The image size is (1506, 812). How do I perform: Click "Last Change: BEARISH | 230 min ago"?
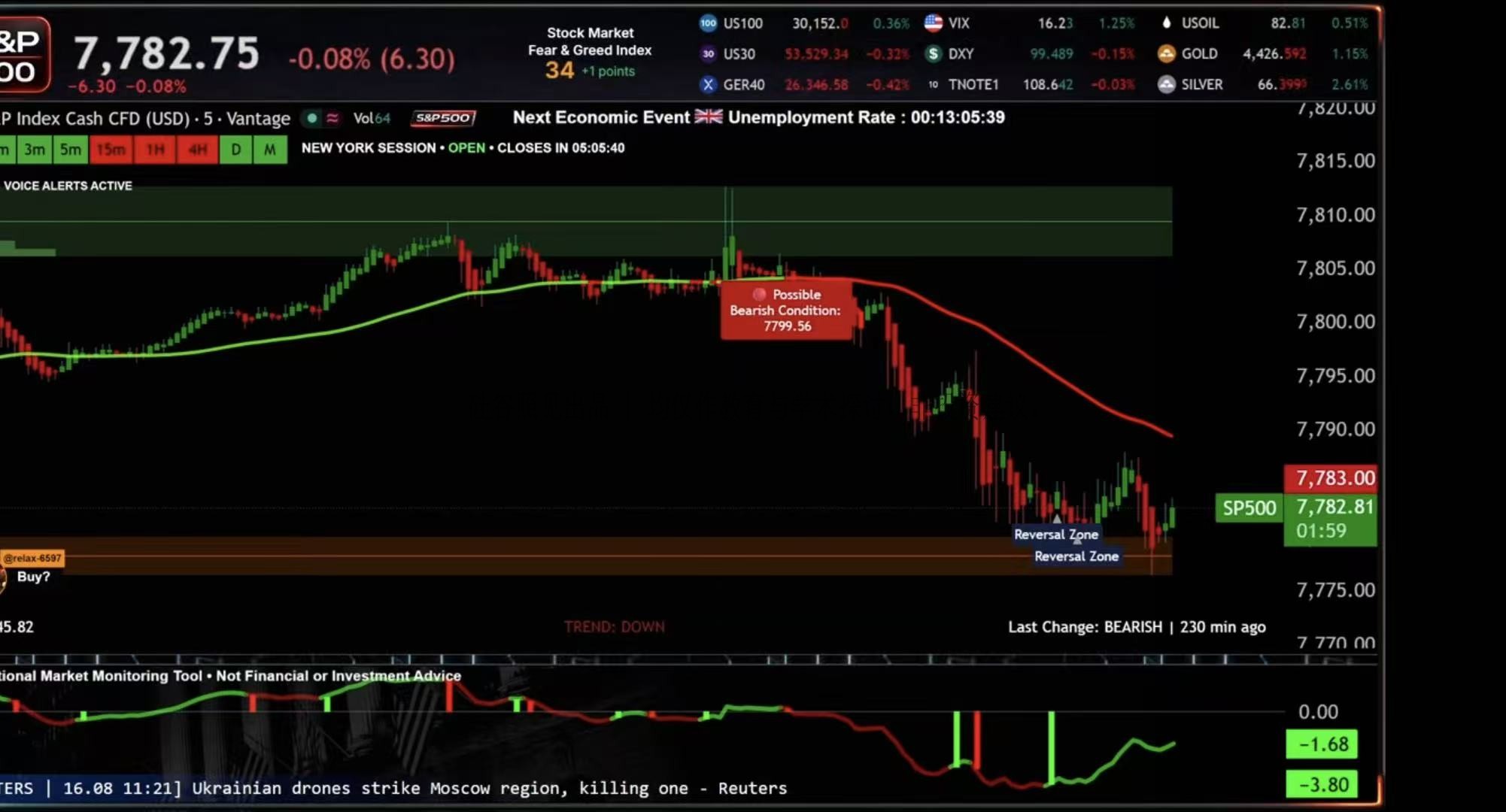tap(1137, 627)
